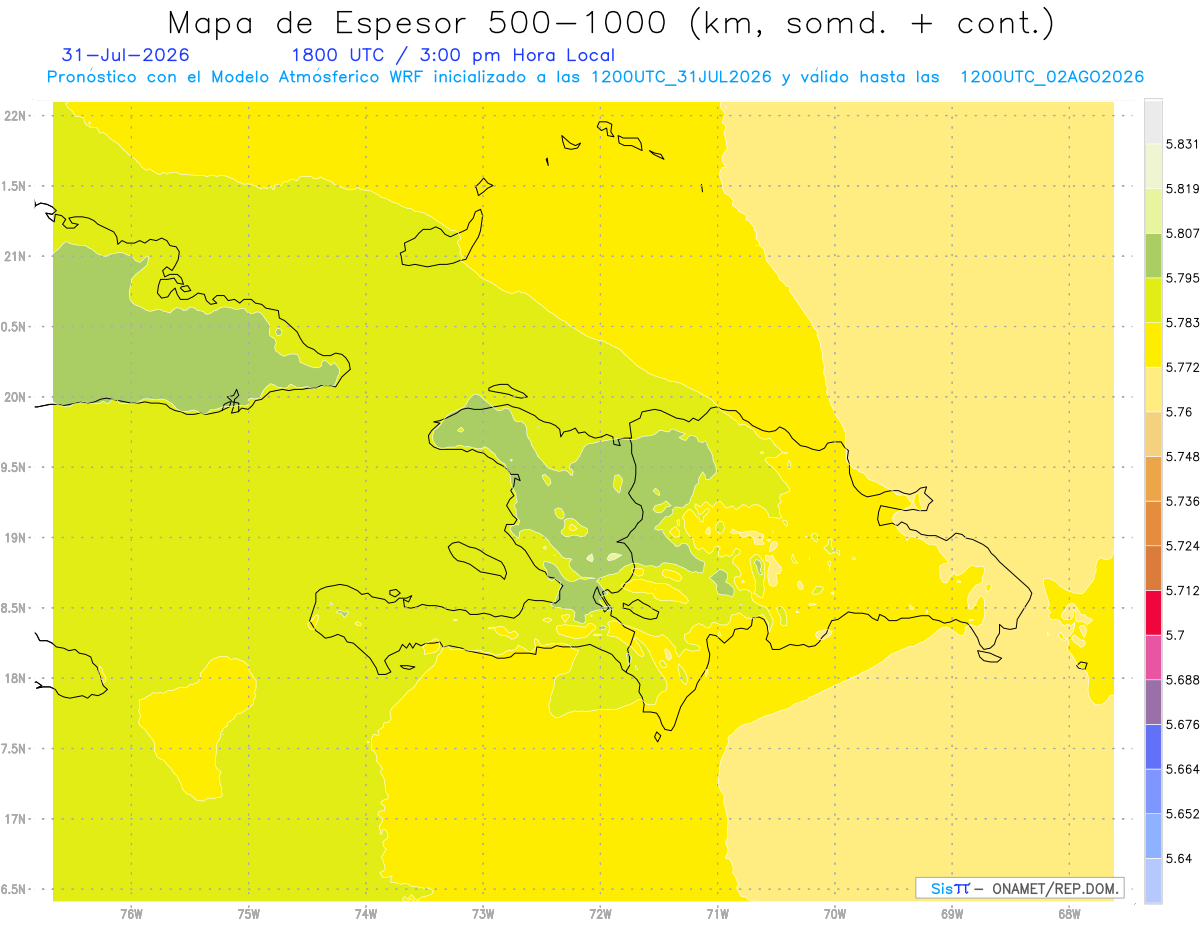Click the longitude axis label 68W
The image size is (1200, 927).
pyautogui.click(x=1068, y=913)
